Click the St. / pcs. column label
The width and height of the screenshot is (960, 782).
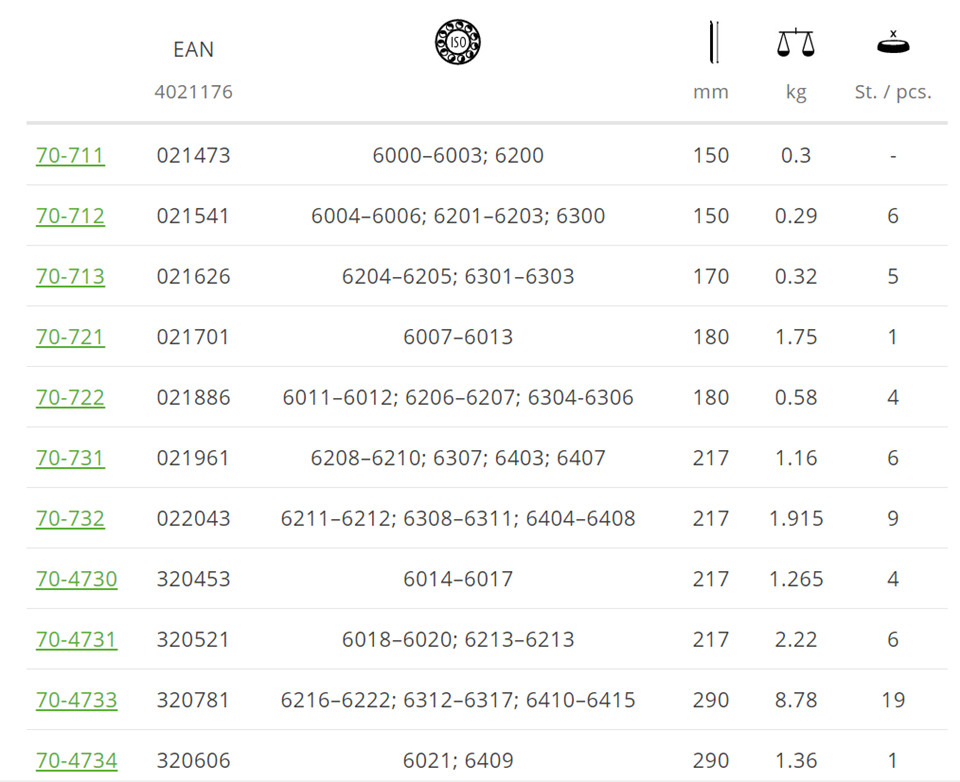(893, 92)
